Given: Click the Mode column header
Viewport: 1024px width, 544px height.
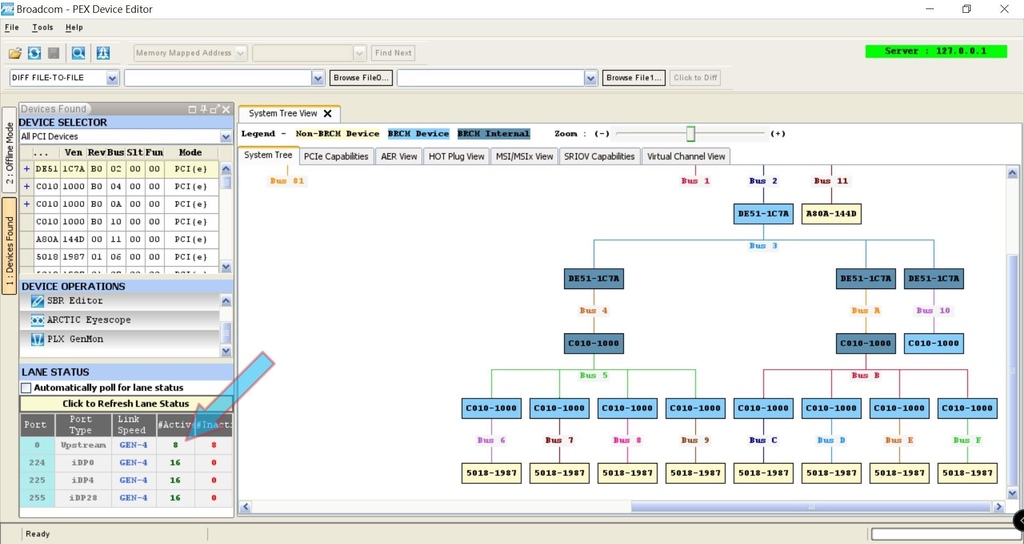Looking at the screenshot, I should point(190,153).
